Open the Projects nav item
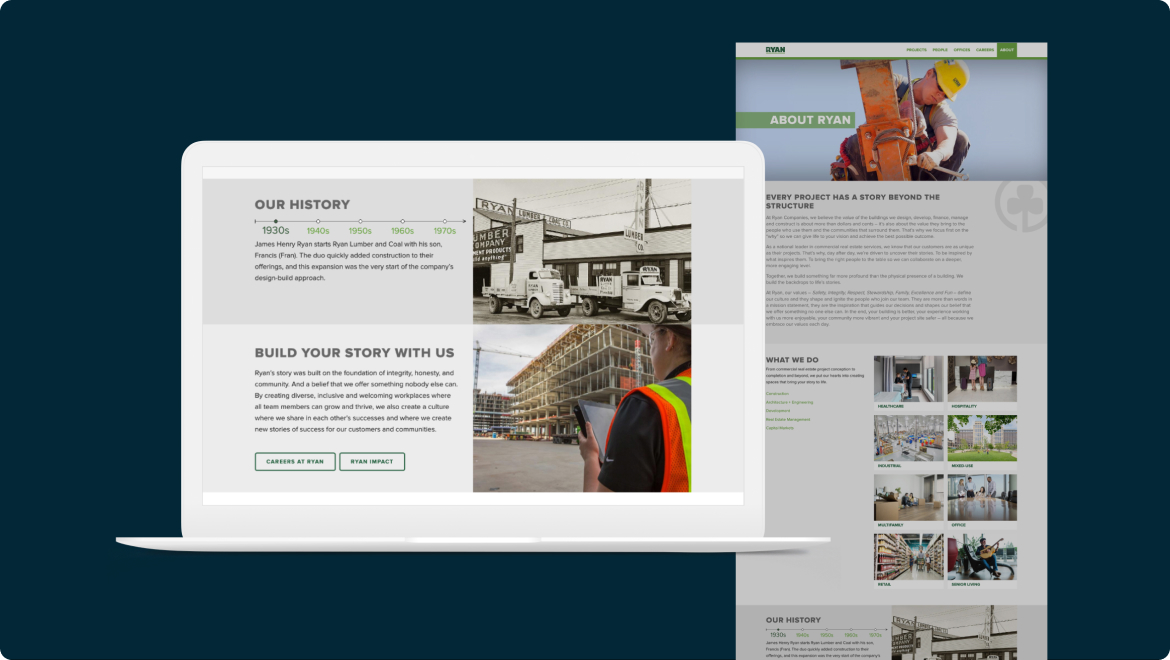The width and height of the screenshot is (1170, 660). (x=916, y=50)
